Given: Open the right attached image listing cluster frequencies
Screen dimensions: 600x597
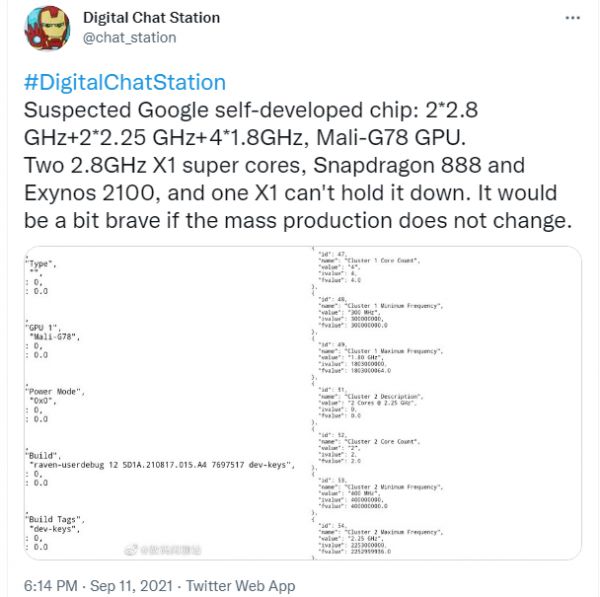Looking at the screenshot, I should [446, 403].
